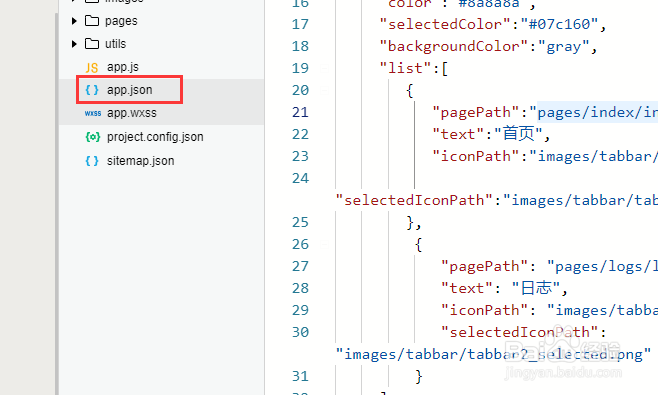Click "selectedIconPath" key under line 24
658x395 pixels.
[414, 200]
